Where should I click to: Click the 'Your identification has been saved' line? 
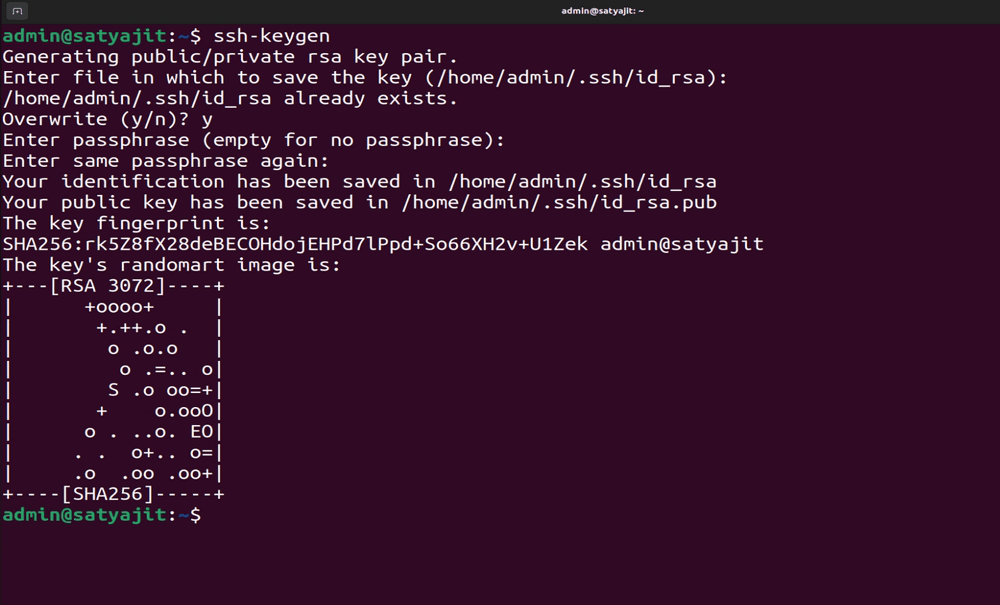coord(360,182)
